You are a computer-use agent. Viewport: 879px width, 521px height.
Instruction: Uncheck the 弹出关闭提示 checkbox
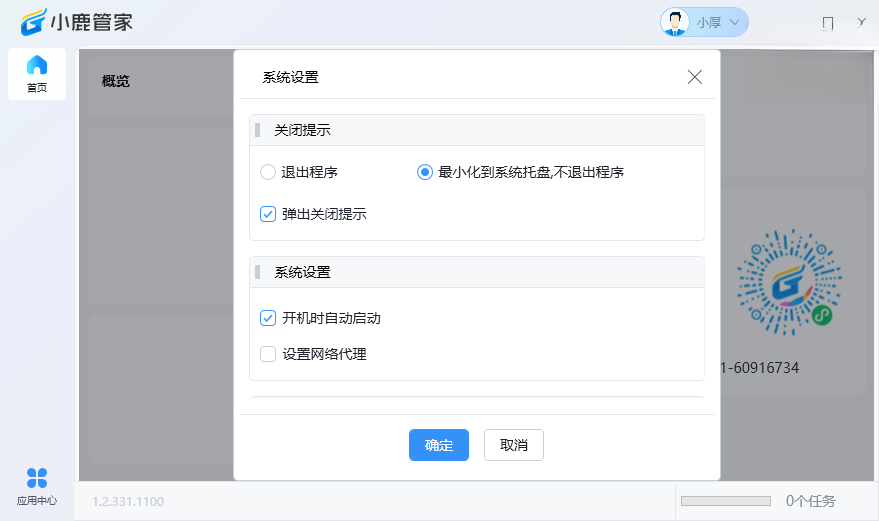tap(268, 214)
